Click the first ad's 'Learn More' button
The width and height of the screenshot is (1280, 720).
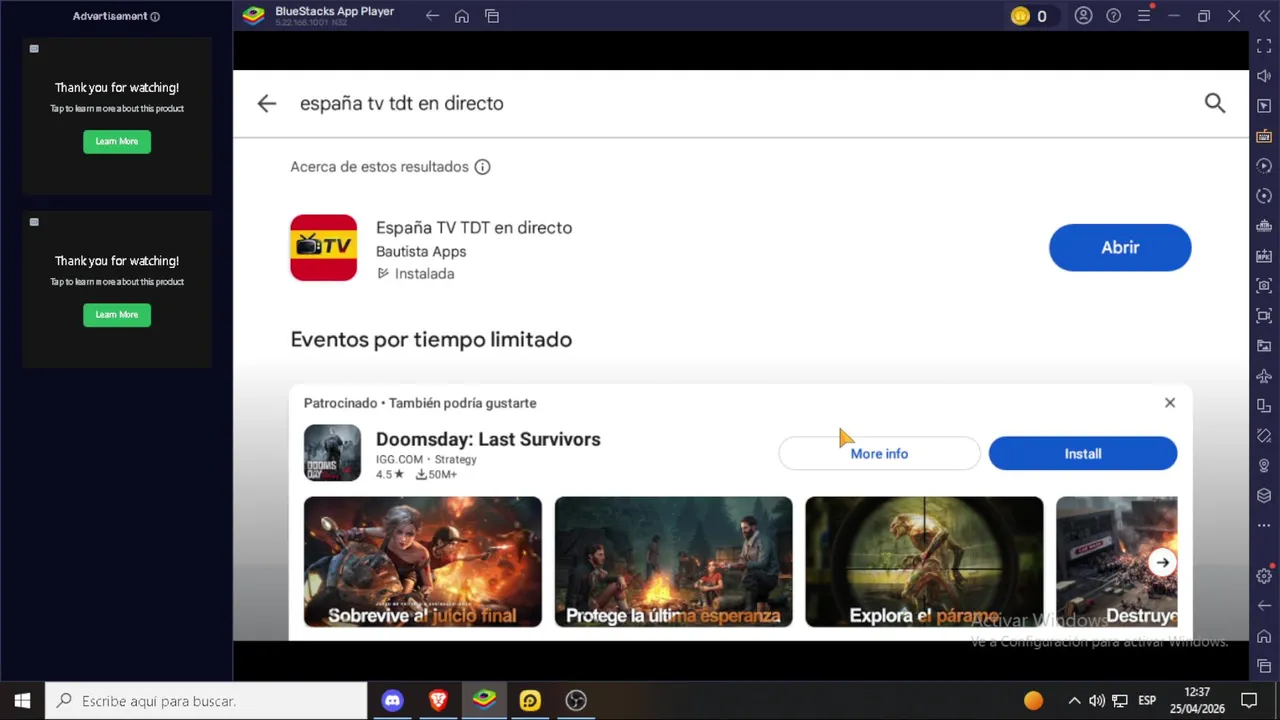pos(117,141)
